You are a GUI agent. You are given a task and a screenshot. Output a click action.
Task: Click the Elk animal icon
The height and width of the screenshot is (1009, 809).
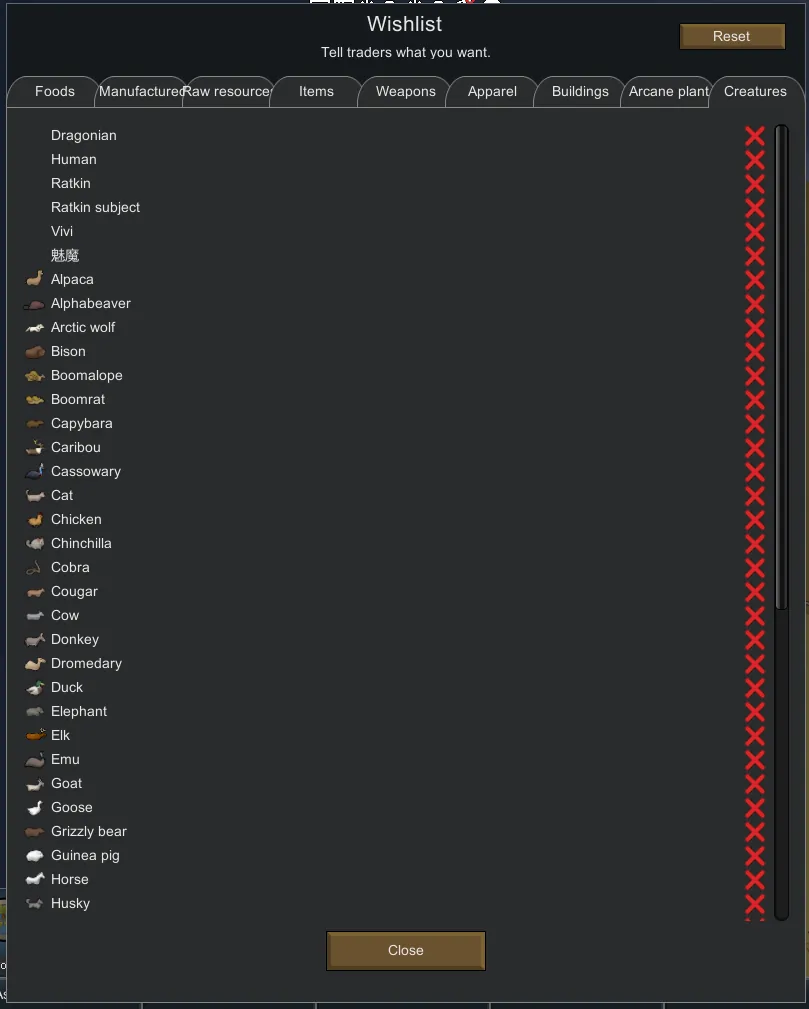click(x=35, y=735)
